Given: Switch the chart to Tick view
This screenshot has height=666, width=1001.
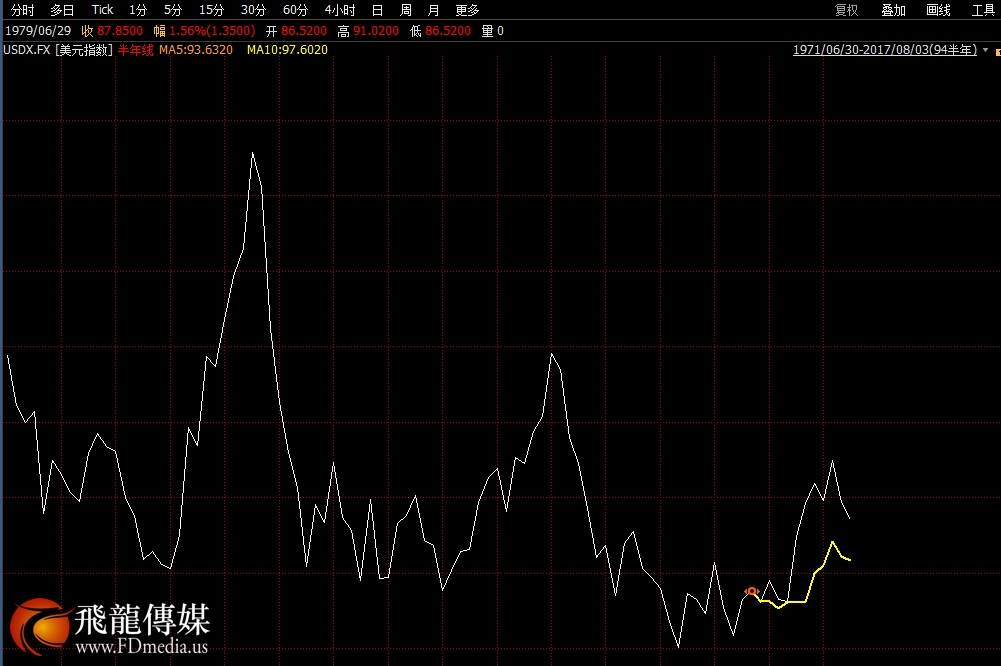Looking at the screenshot, I should (102, 10).
